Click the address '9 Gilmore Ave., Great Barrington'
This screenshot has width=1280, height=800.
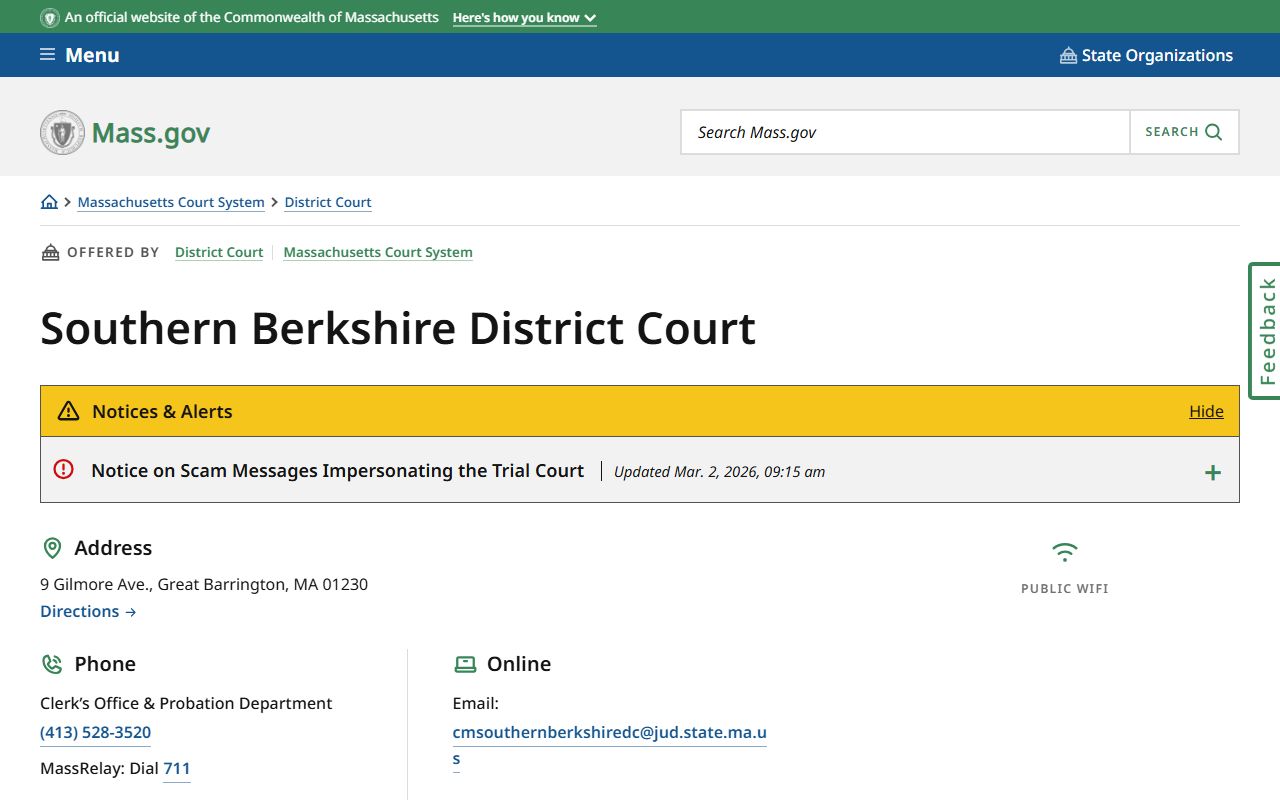pos(204,584)
